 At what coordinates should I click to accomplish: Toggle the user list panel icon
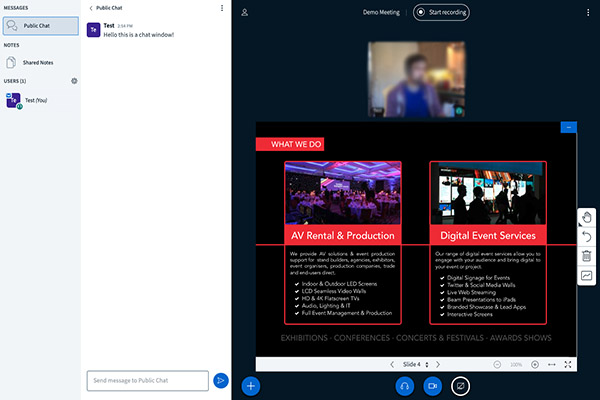click(244, 12)
